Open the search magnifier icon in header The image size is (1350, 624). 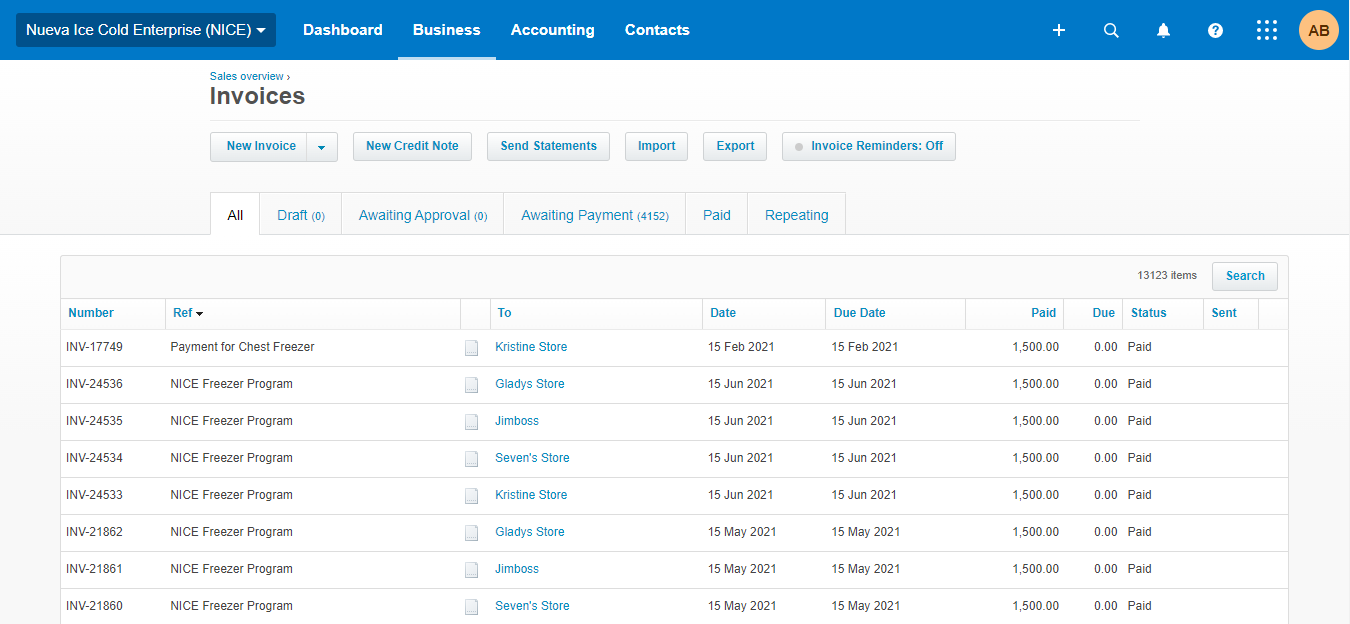1111,30
